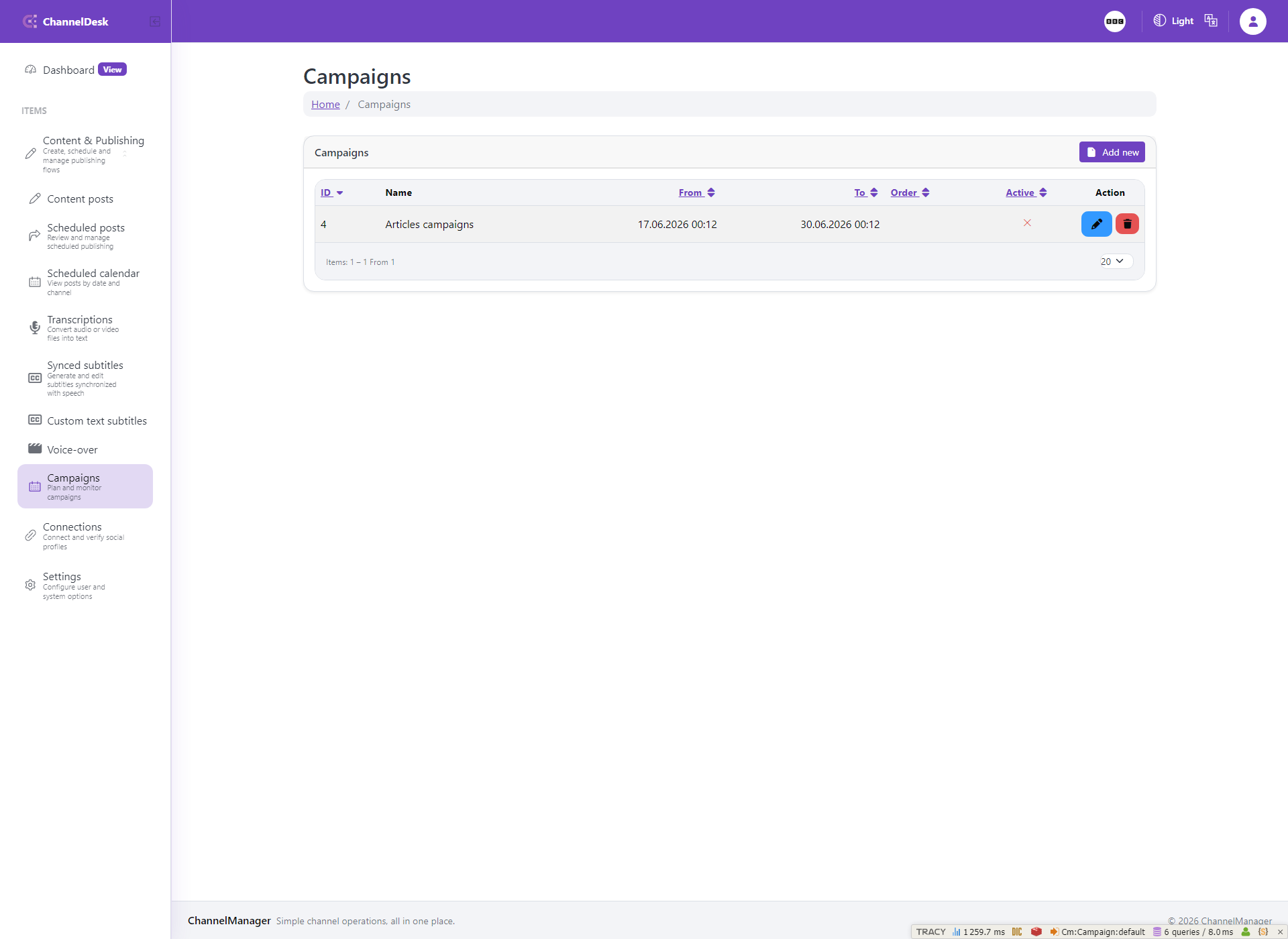Go to Home breadcrumb link

[325, 105]
